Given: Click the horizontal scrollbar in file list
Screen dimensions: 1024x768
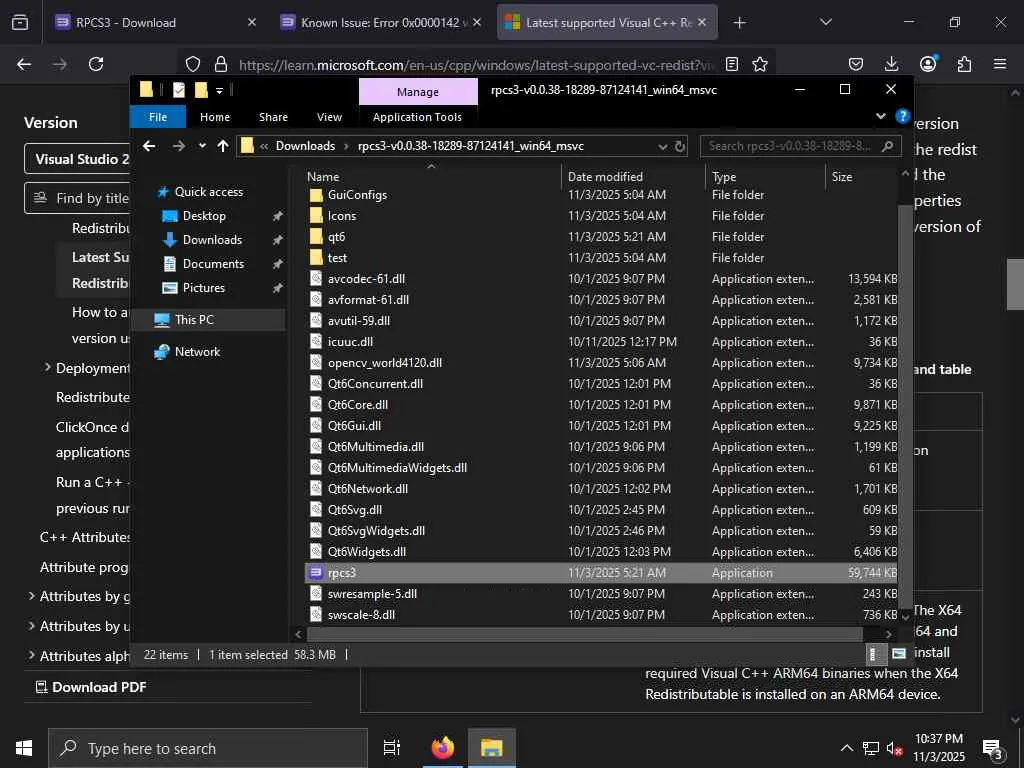Looking at the screenshot, I should [x=584, y=633].
